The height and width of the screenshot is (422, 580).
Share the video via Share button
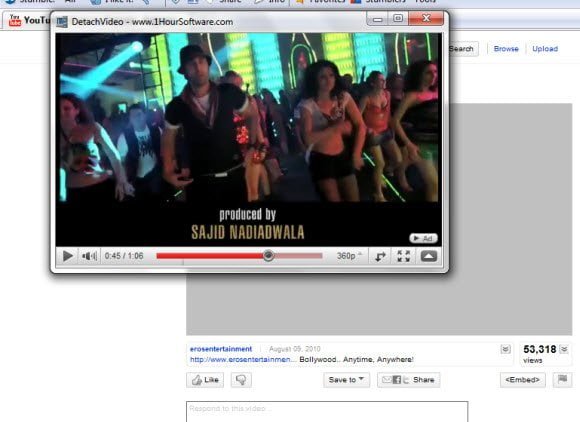click(x=409, y=380)
